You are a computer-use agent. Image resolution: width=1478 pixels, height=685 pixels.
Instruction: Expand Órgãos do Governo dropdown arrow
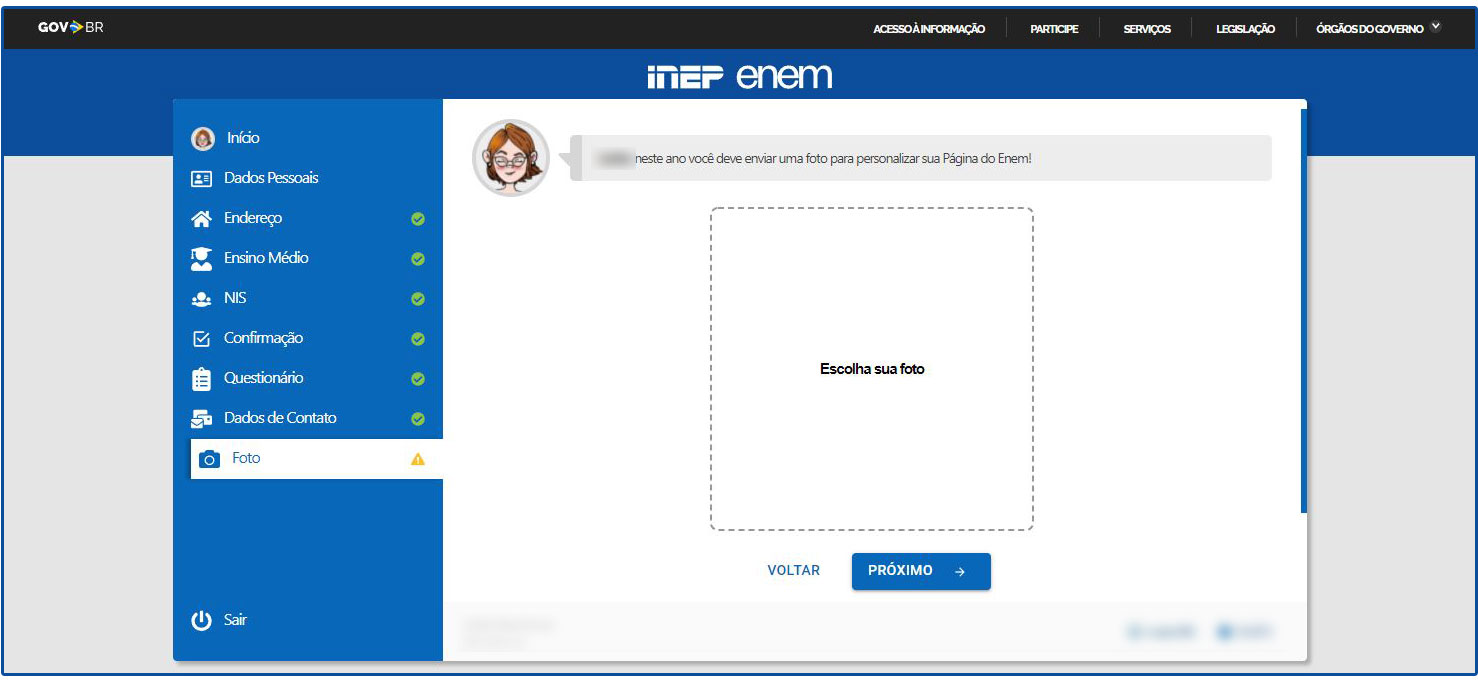click(x=1436, y=27)
